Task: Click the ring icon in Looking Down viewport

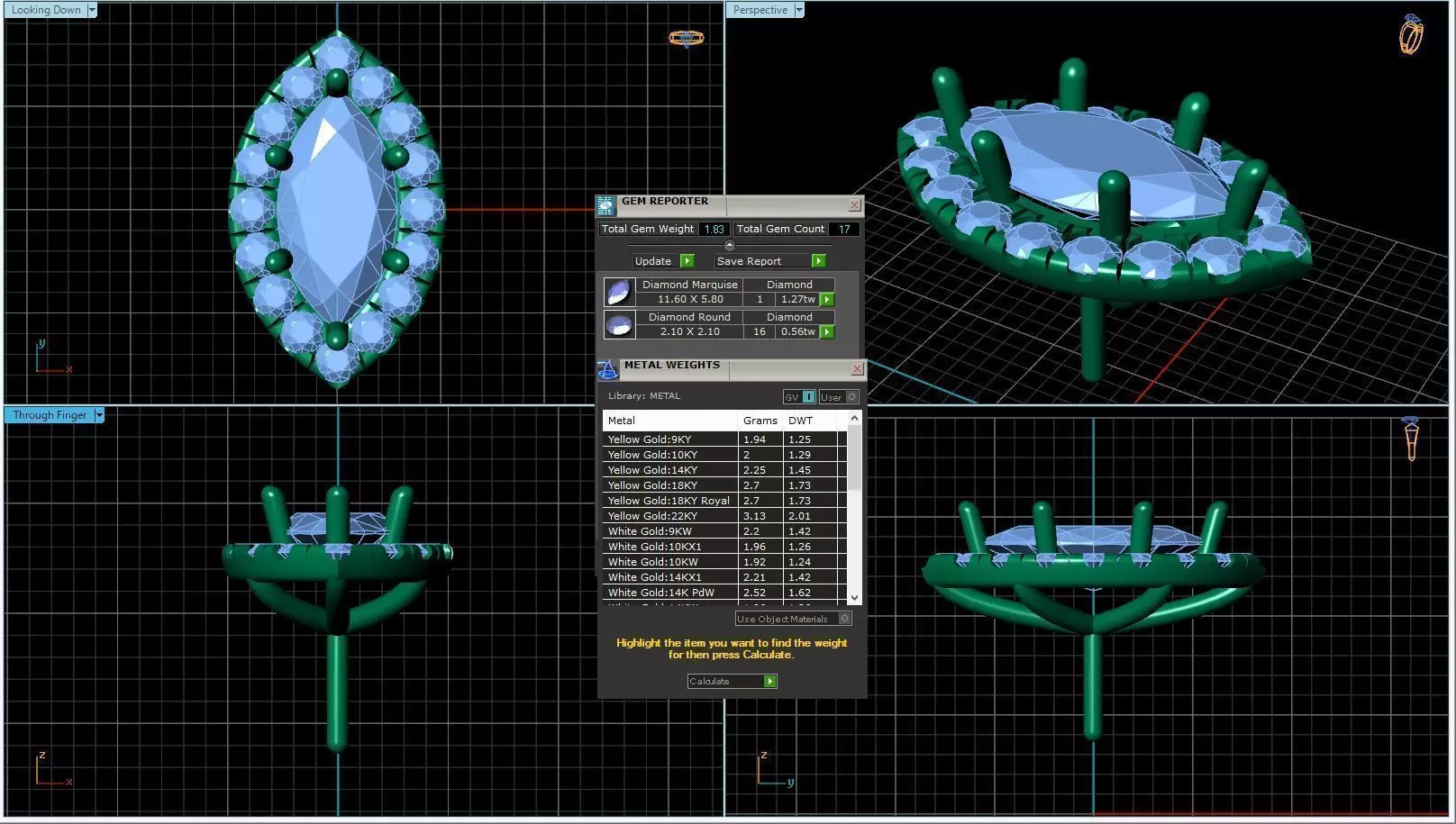Action: pyautogui.click(x=687, y=38)
